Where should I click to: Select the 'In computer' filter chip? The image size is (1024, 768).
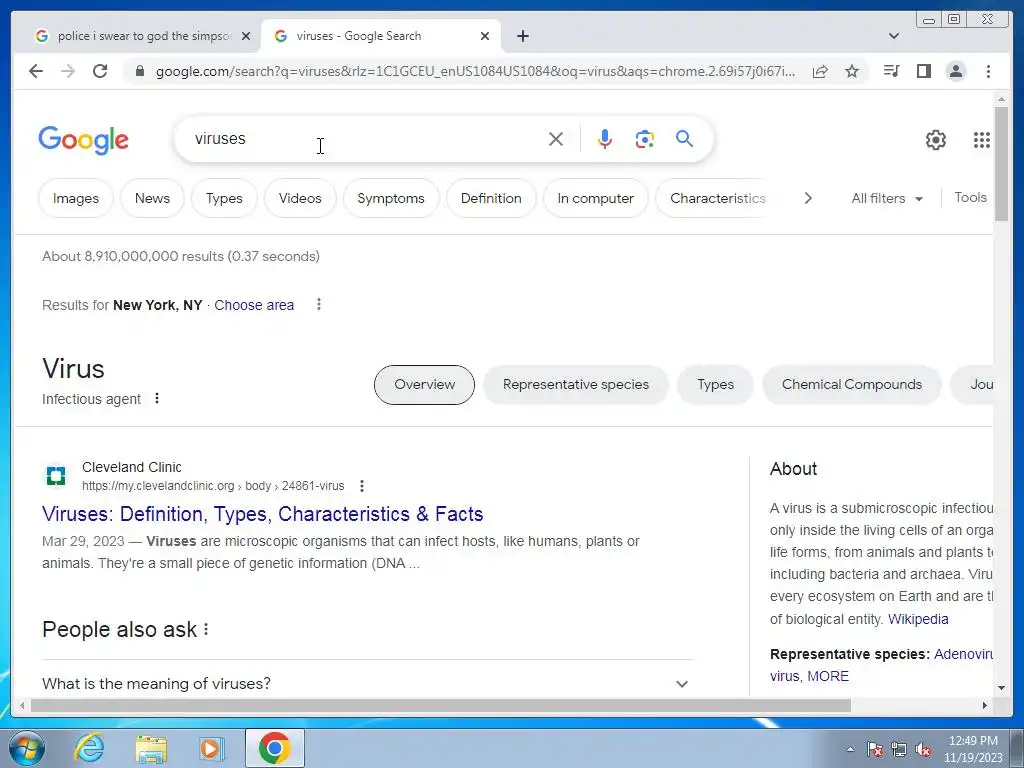tap(596, 198)
